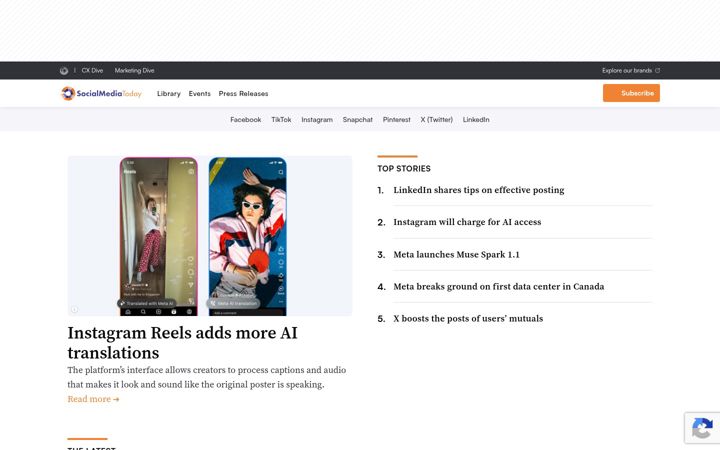The image size is (720, 450).
Task: Click the Industry Dive globe icon
Action: (64, 71)
